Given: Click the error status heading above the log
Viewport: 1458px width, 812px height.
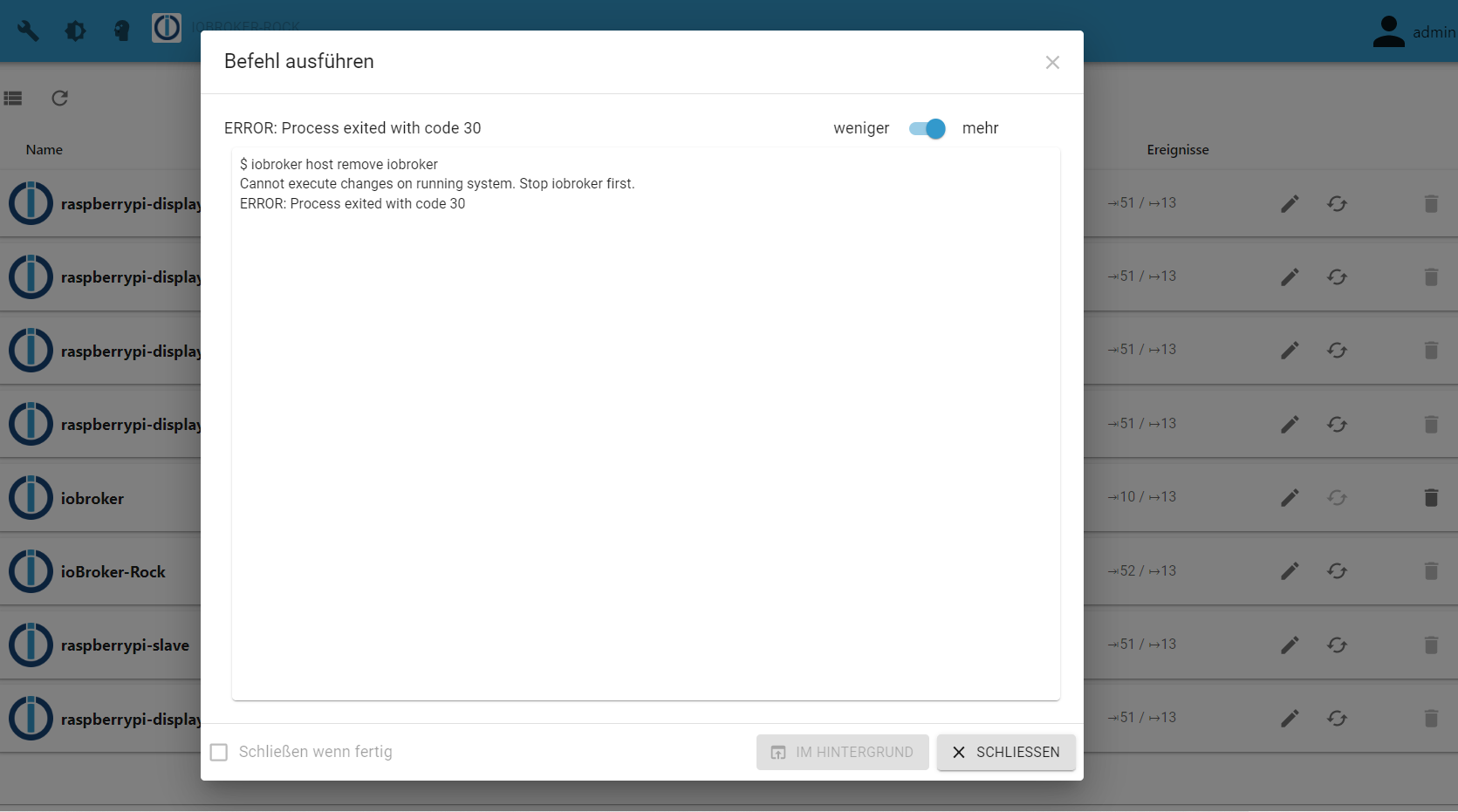Looking at the screenshot, I should click(353, 128).
